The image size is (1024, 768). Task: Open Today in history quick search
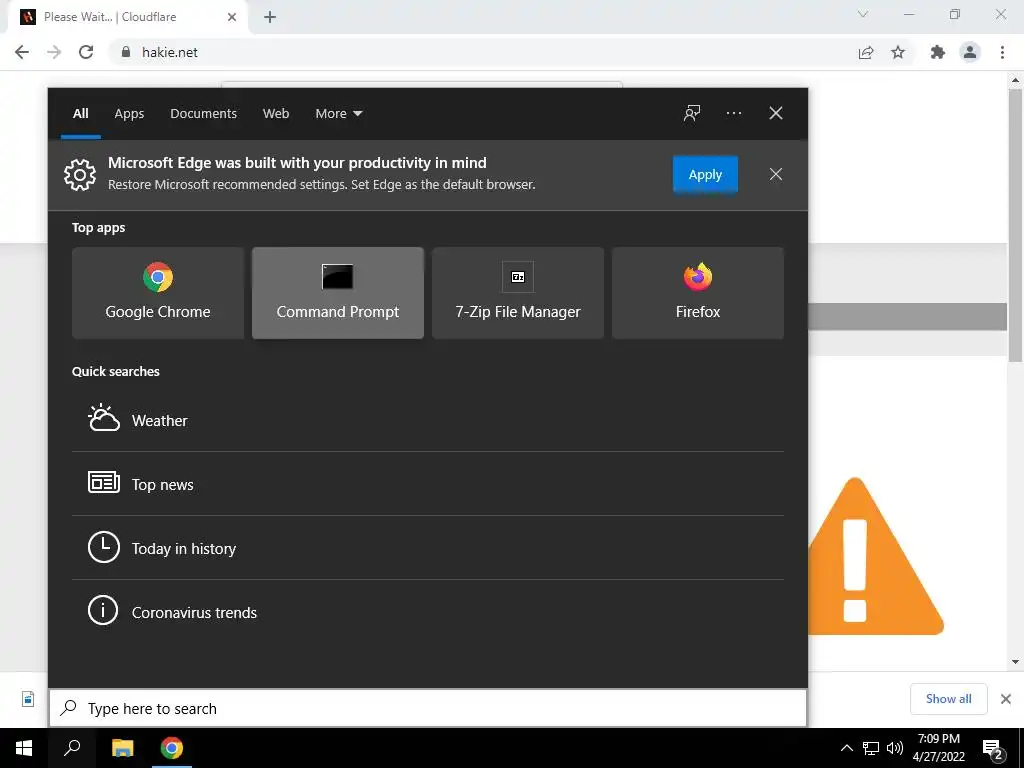click(x=428, y=548)
